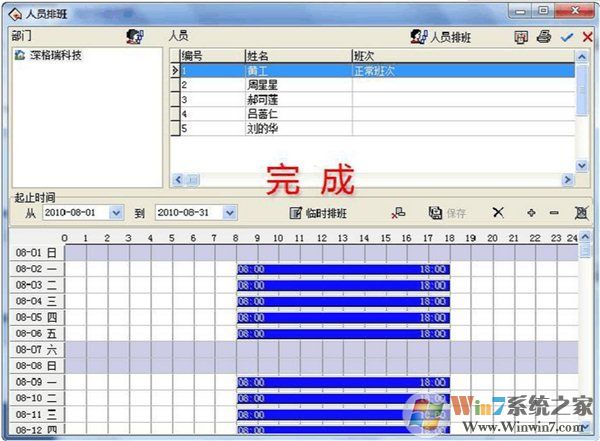600x441 pixels.
Task: Select the 08-04 三 date row header
Action: (x=36, y=301)
